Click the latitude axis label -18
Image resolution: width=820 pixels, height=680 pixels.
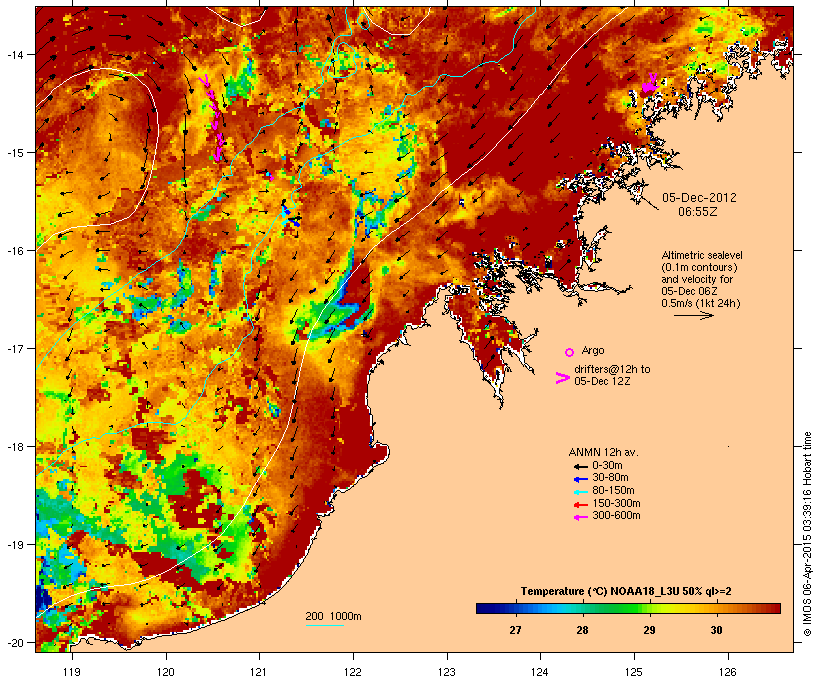[15, 447]
